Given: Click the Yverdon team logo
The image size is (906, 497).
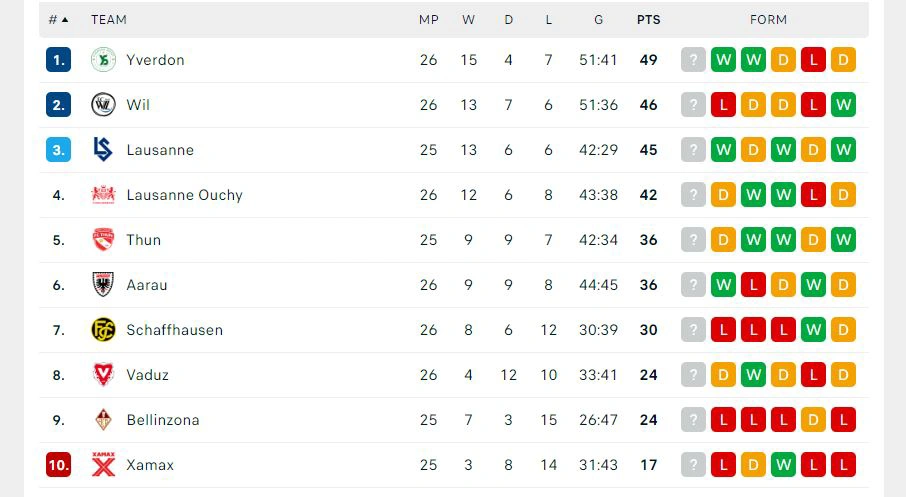Looking at the screenshot, I should pyautogui.click(x=103, y=60).
